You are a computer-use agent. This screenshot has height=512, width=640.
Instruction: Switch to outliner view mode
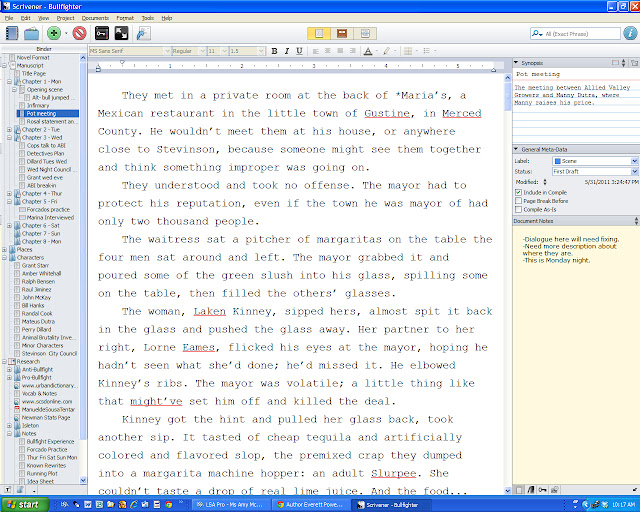pyautogui.click(x=365, y=33)
